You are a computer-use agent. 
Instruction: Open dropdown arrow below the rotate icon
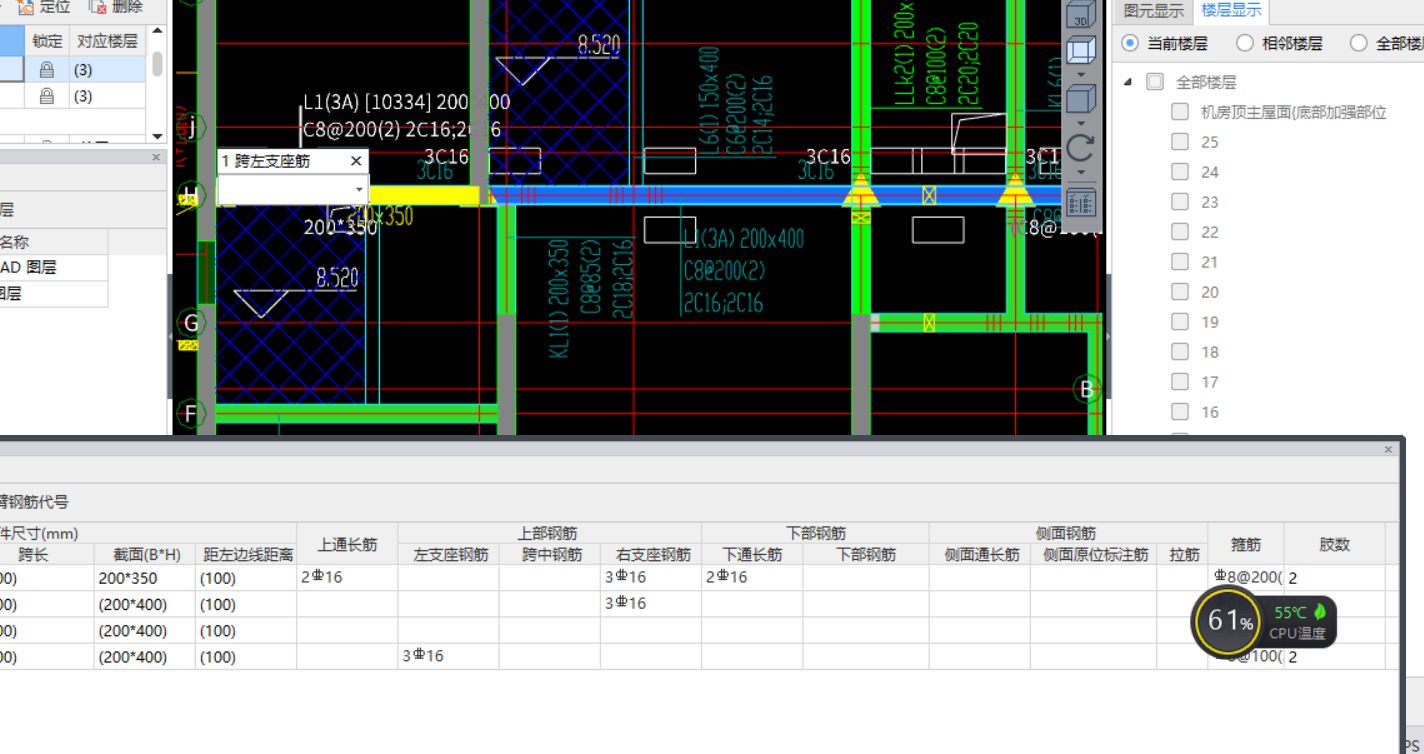click(1080, 172)
